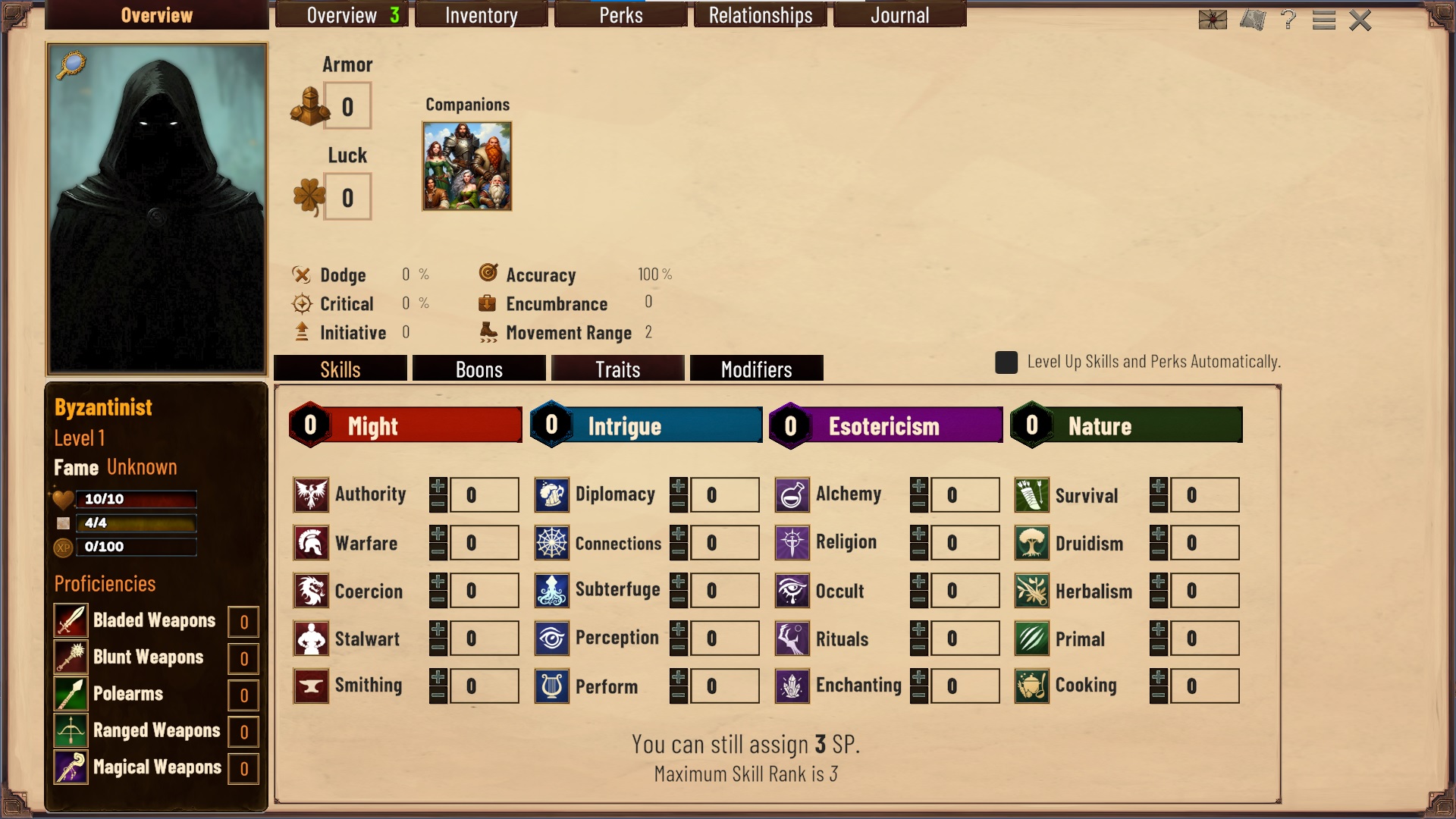Image resolution: width=1456 pixels, height=819 pixels.
Task: Open the help question mark icon
Action: point(1288,19)
